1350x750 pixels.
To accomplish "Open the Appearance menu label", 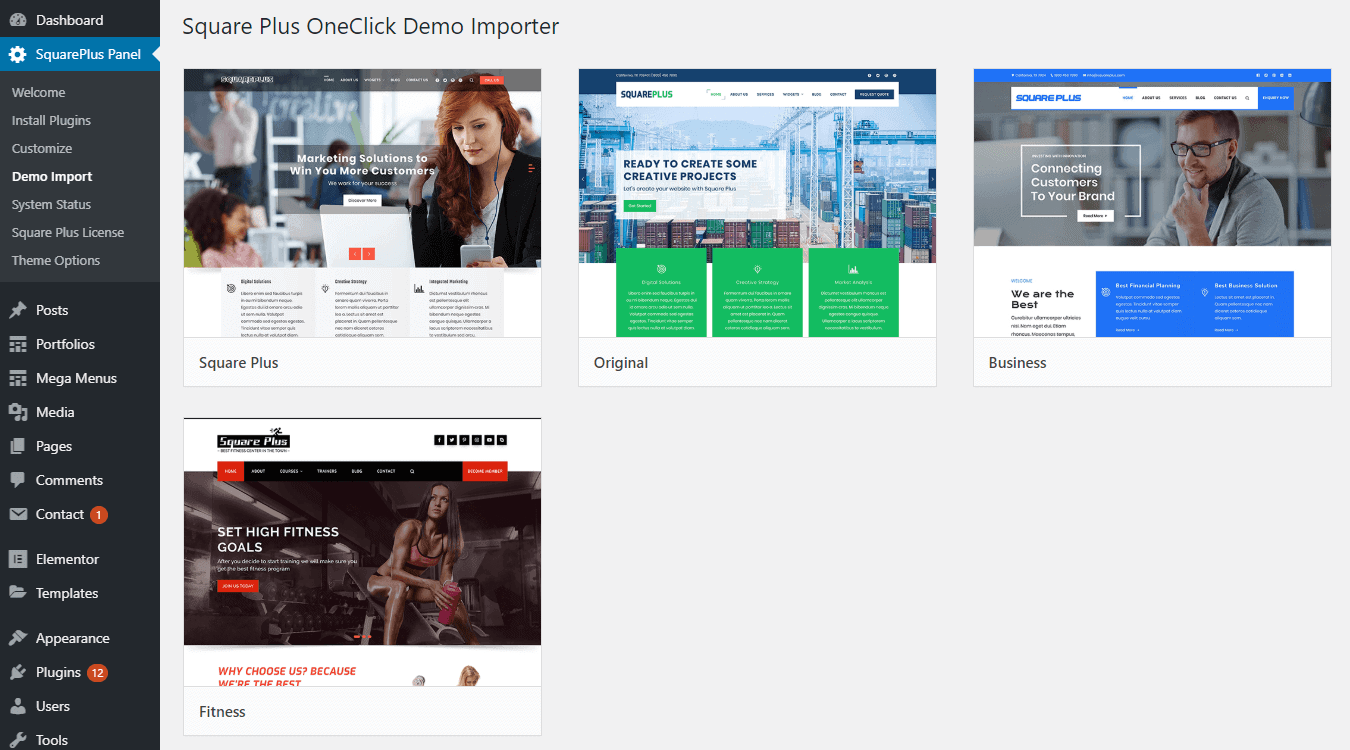I will tap(72, 638).
